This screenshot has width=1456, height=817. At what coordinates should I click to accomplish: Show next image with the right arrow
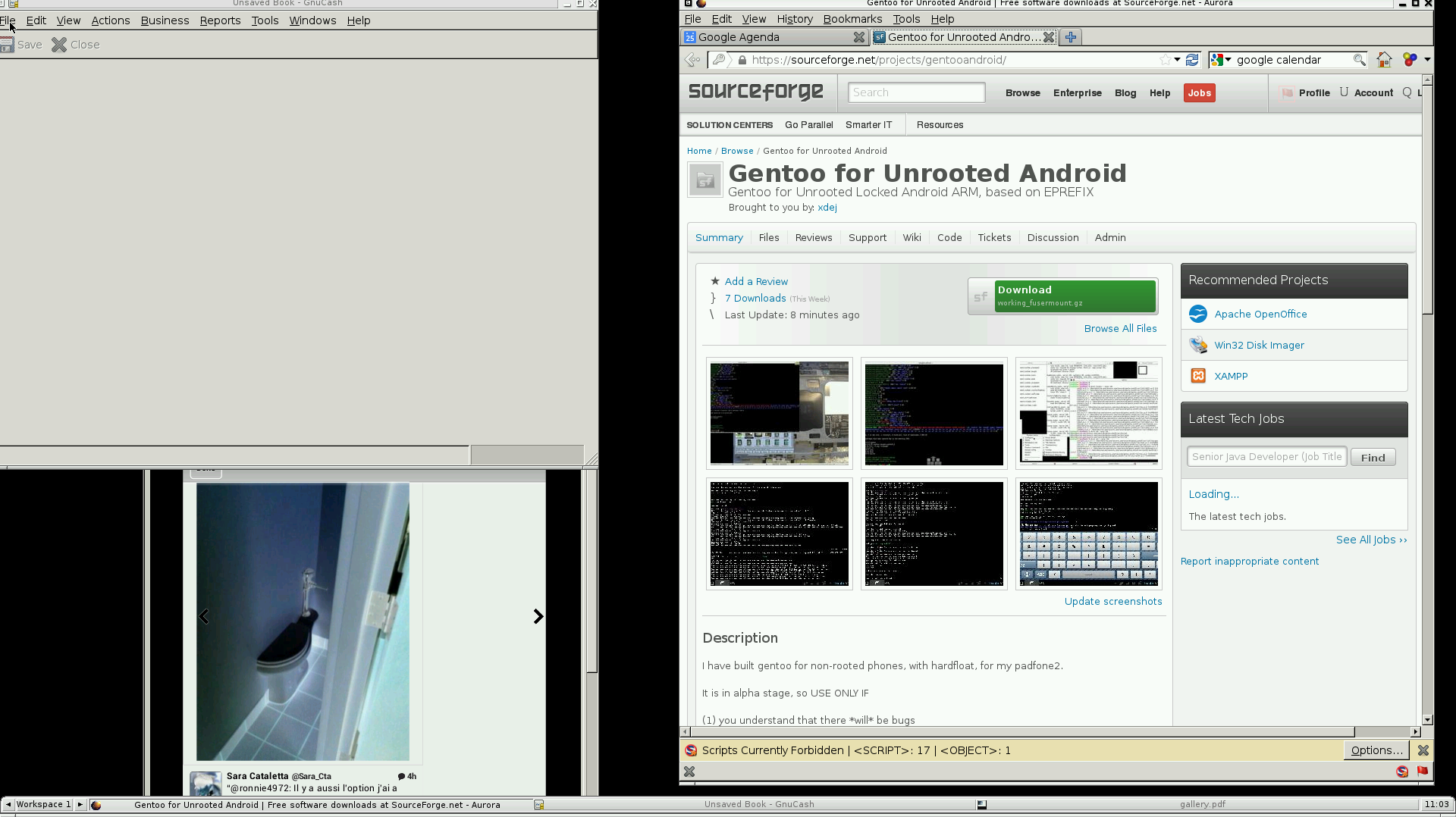coord(538,617)
